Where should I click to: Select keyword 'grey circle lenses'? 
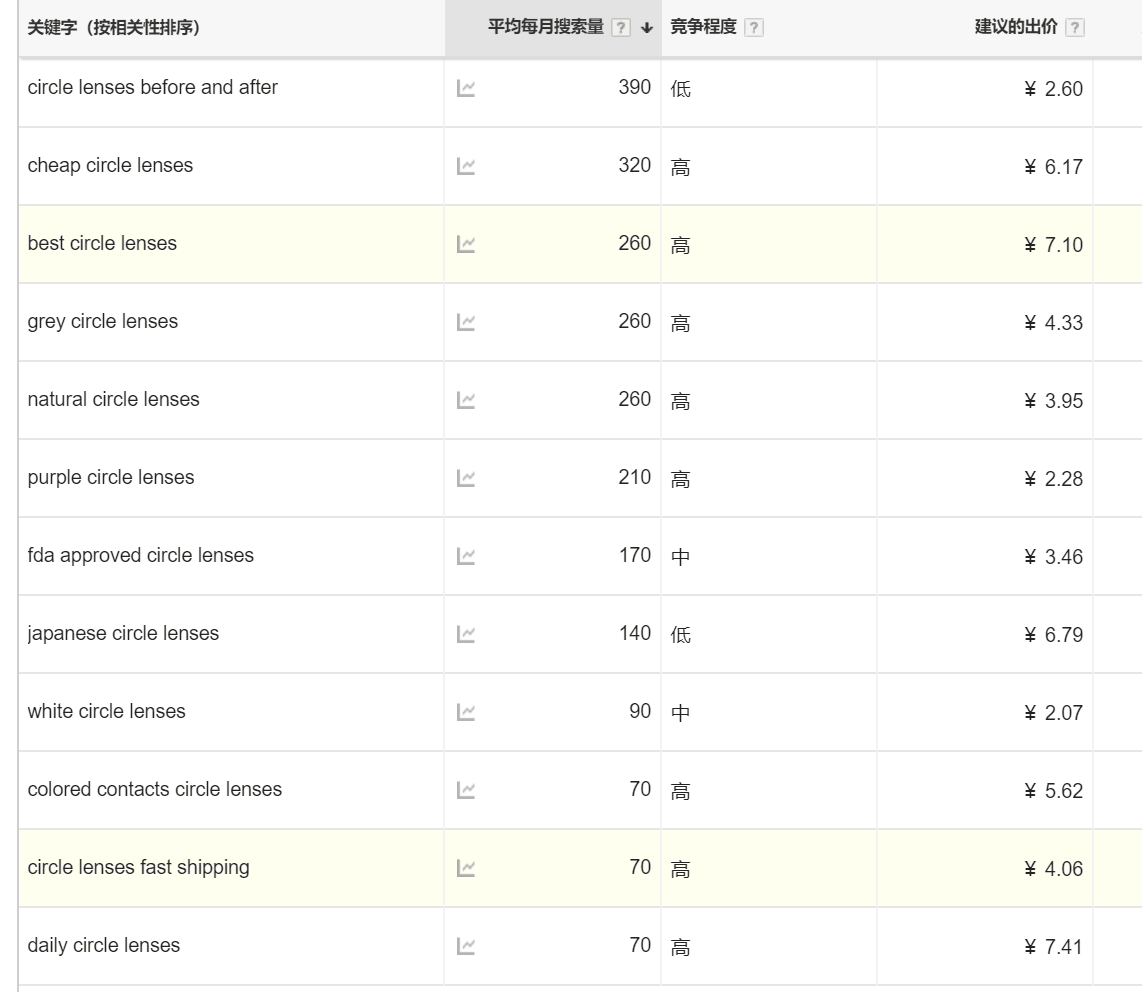coord(103,321)
